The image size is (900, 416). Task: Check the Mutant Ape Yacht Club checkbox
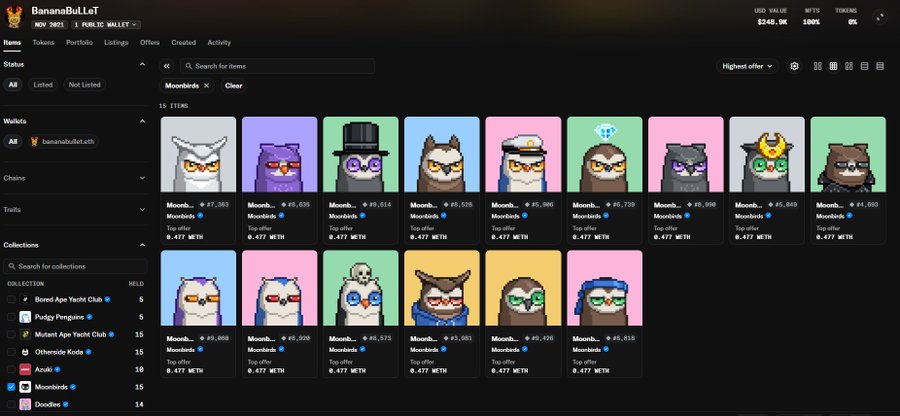coord(11,335)
